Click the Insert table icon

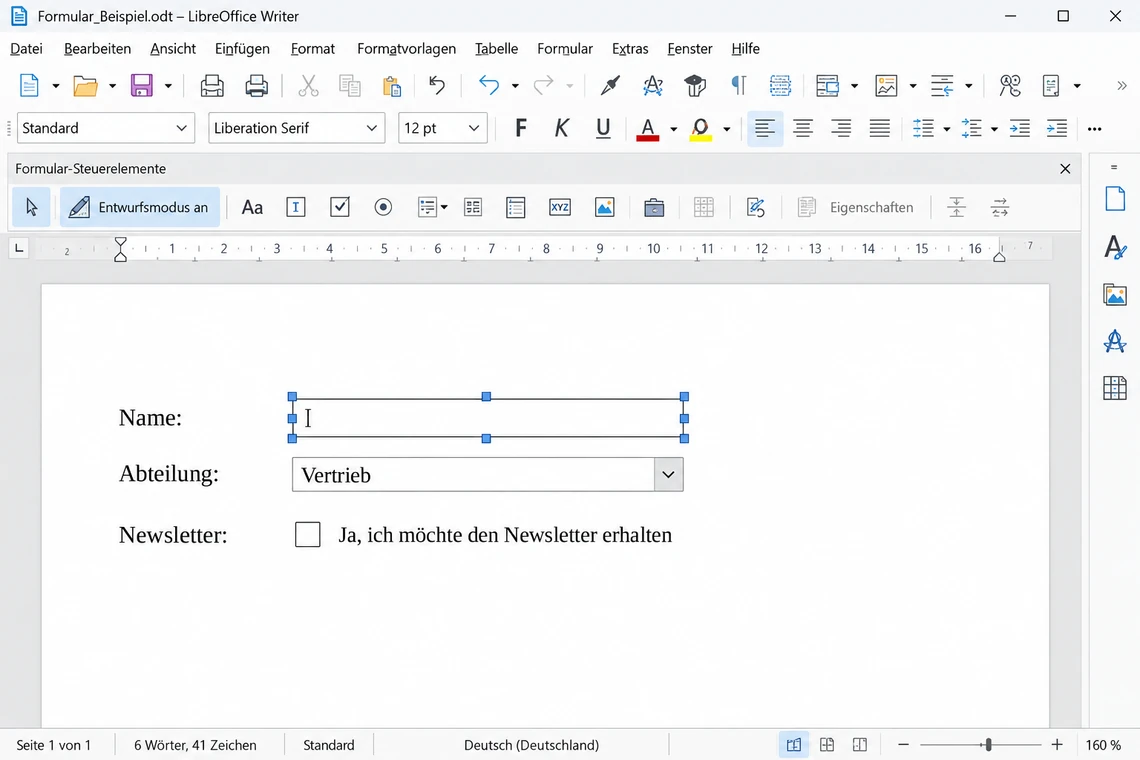pyautogui.click(x=827, y=86)
